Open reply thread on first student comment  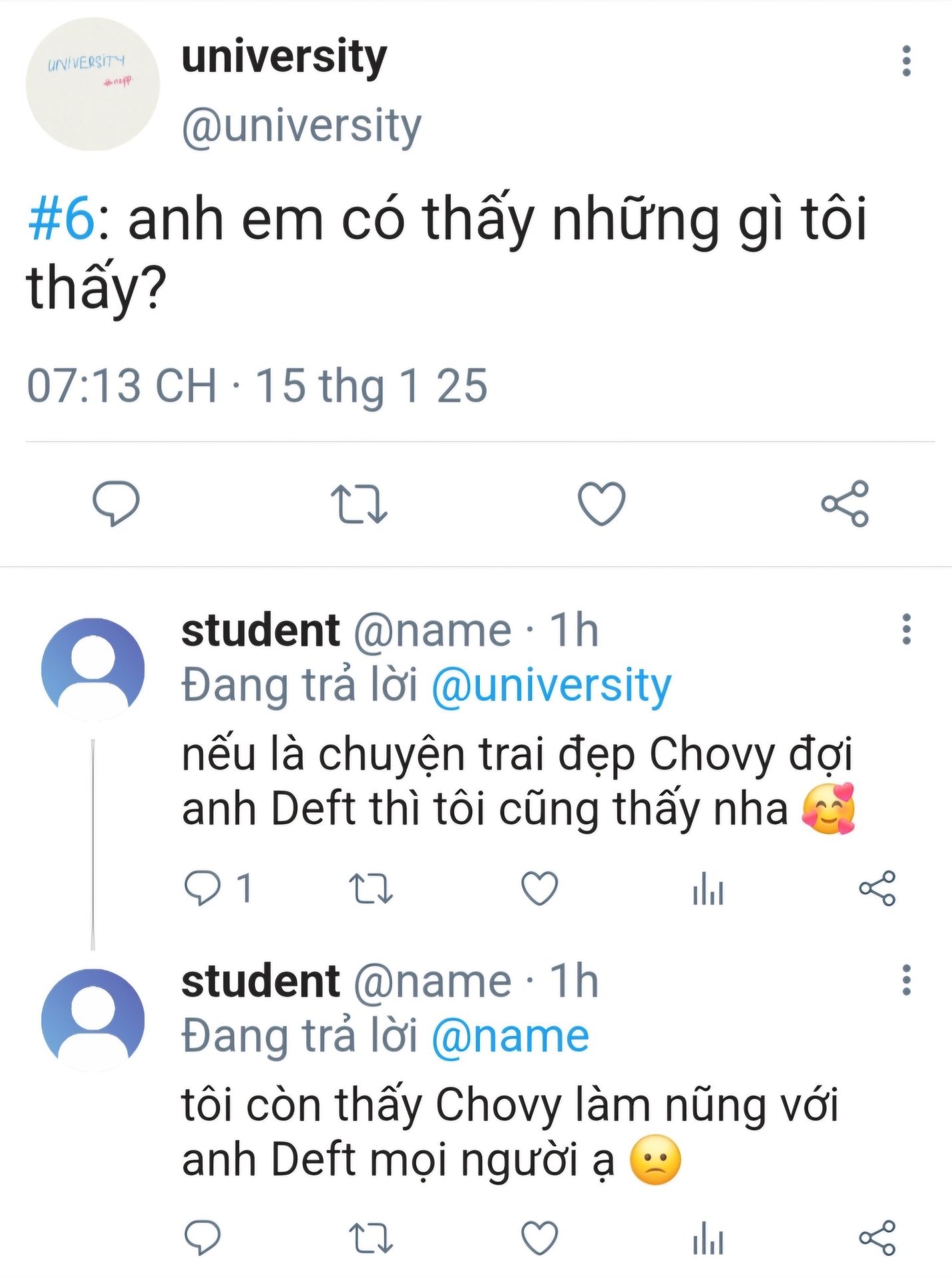point(202,889)
